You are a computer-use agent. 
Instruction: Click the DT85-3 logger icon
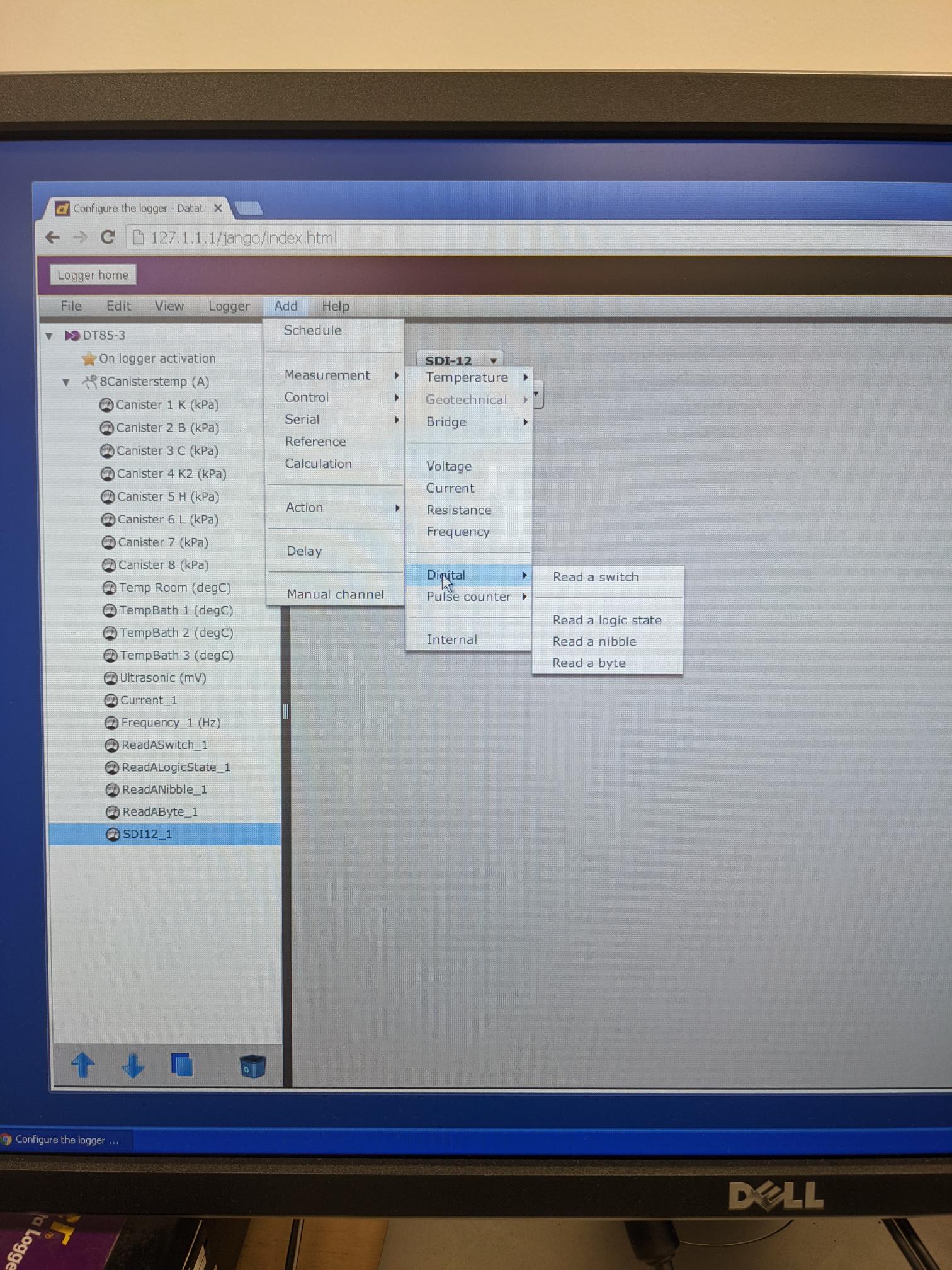72,335
